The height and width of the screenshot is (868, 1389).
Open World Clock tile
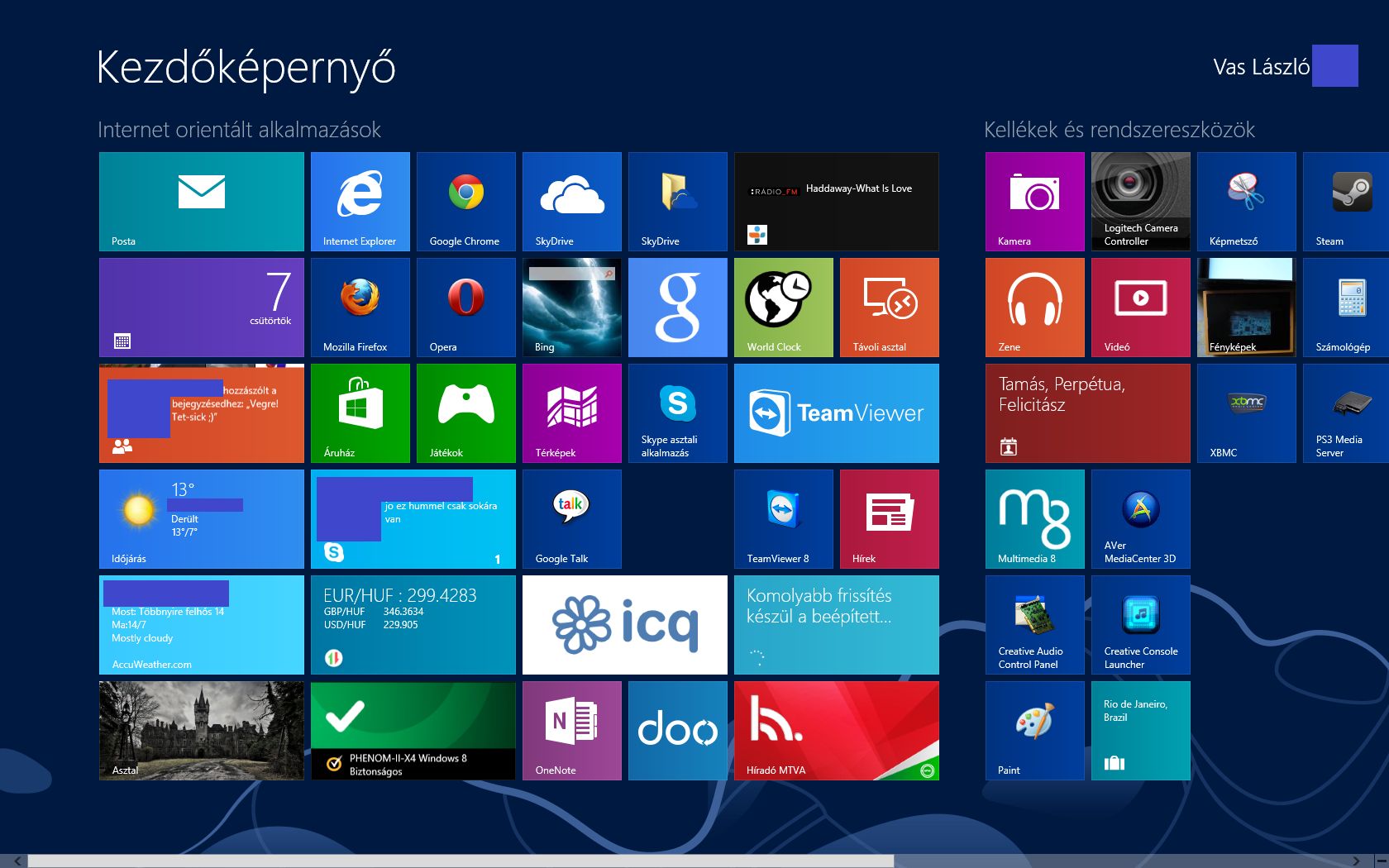[x=784, y=308]
